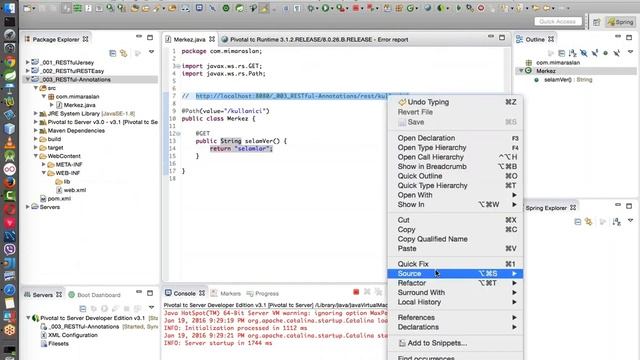Click the gear Debug toolbar icon
640x360 pixels.
click(x=311, y=8)
